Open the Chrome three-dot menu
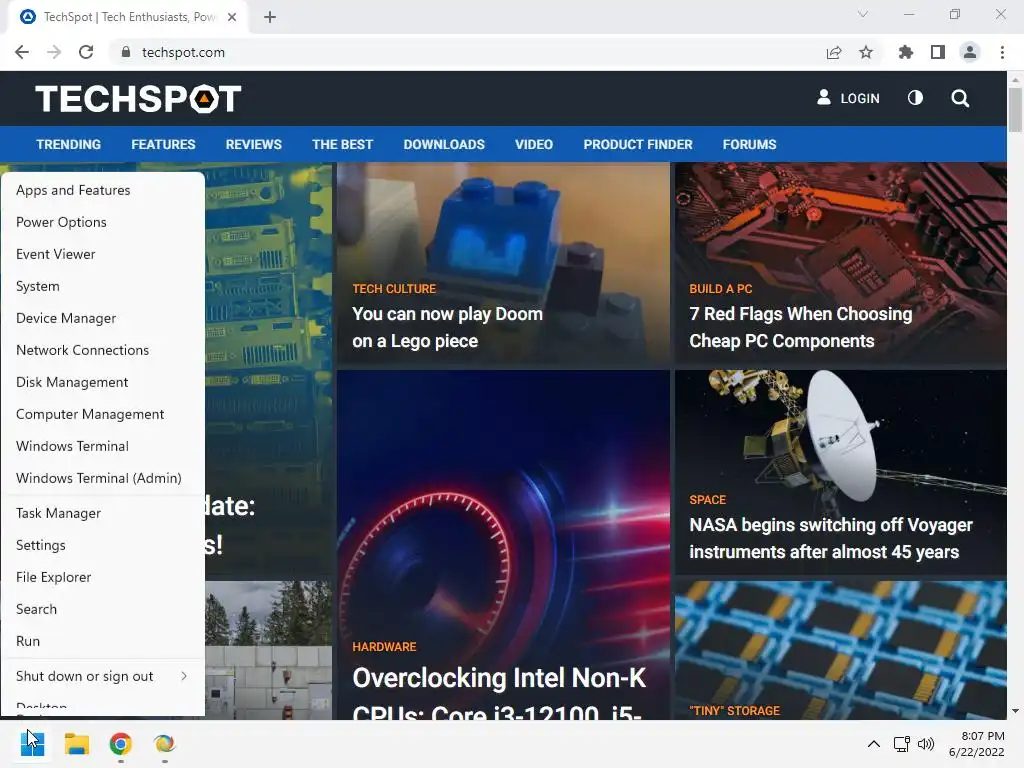 click(1002, 52)
